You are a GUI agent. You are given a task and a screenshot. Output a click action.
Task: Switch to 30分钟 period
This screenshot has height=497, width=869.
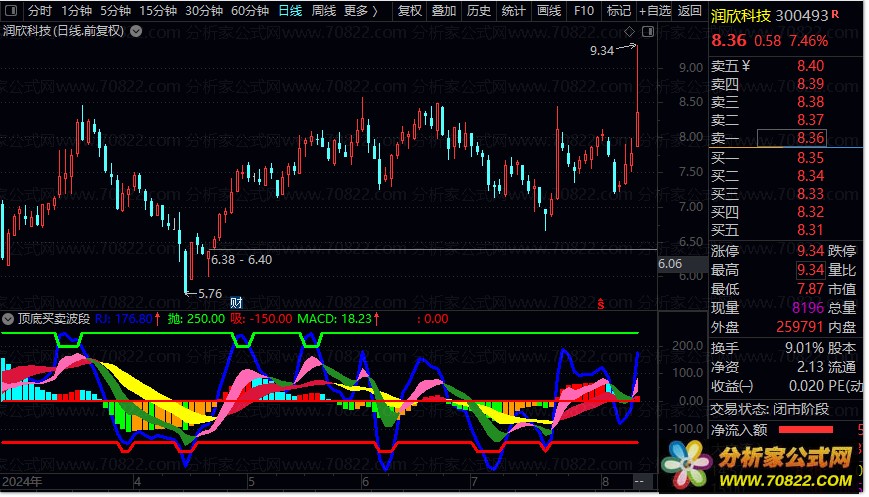point(204,11)
